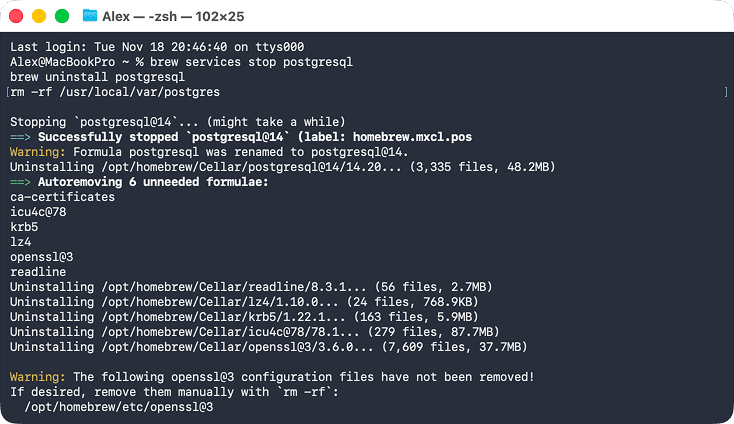734x424 pixels.
Task: Click the yellow "Warning:" label about renamed formula
Action: 37,152
